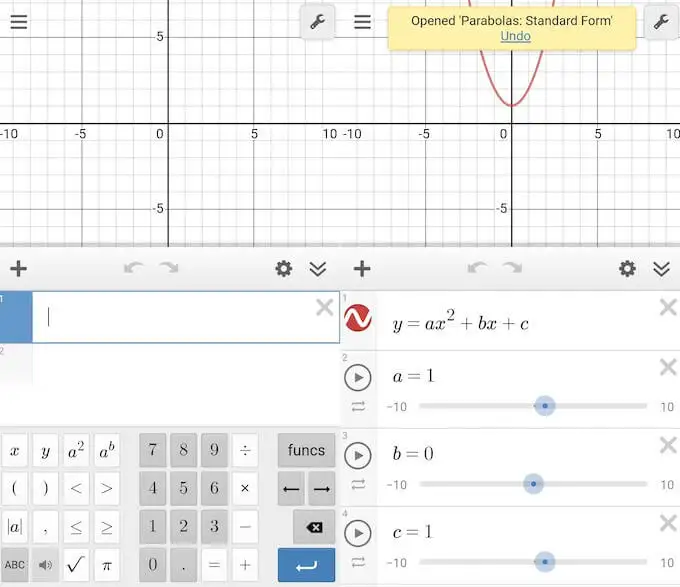
Task: Tap the minus key on keypad
Action: [245, 527]
